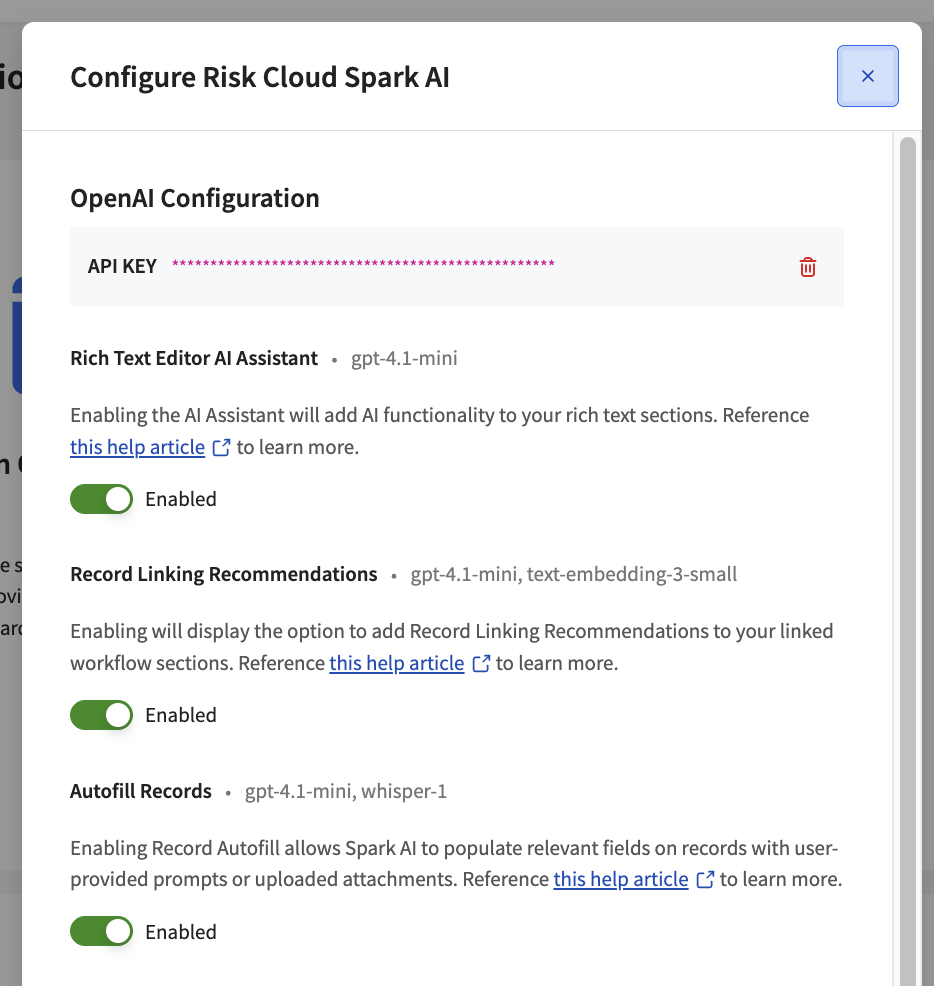Delete the OpenAI API key with trash icon
Viewport: 934px width, 986px height.
click(x=808, y=267)
